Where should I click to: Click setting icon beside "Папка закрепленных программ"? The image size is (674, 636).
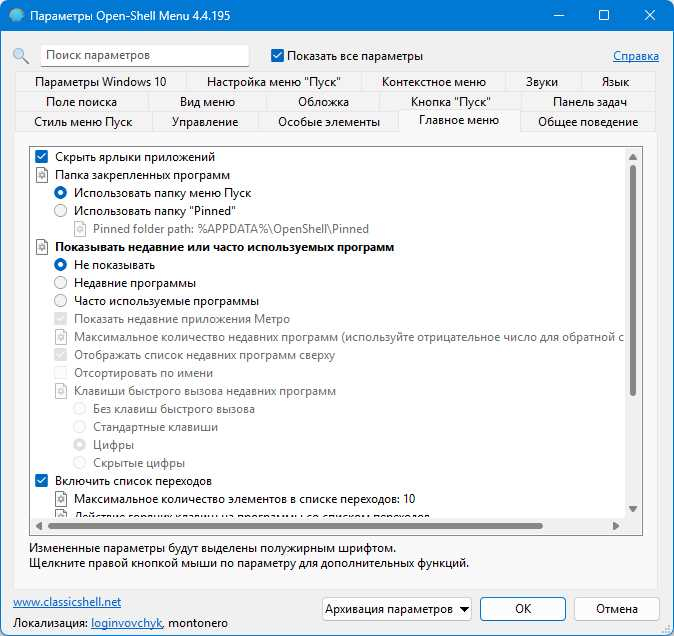(42, 175)
